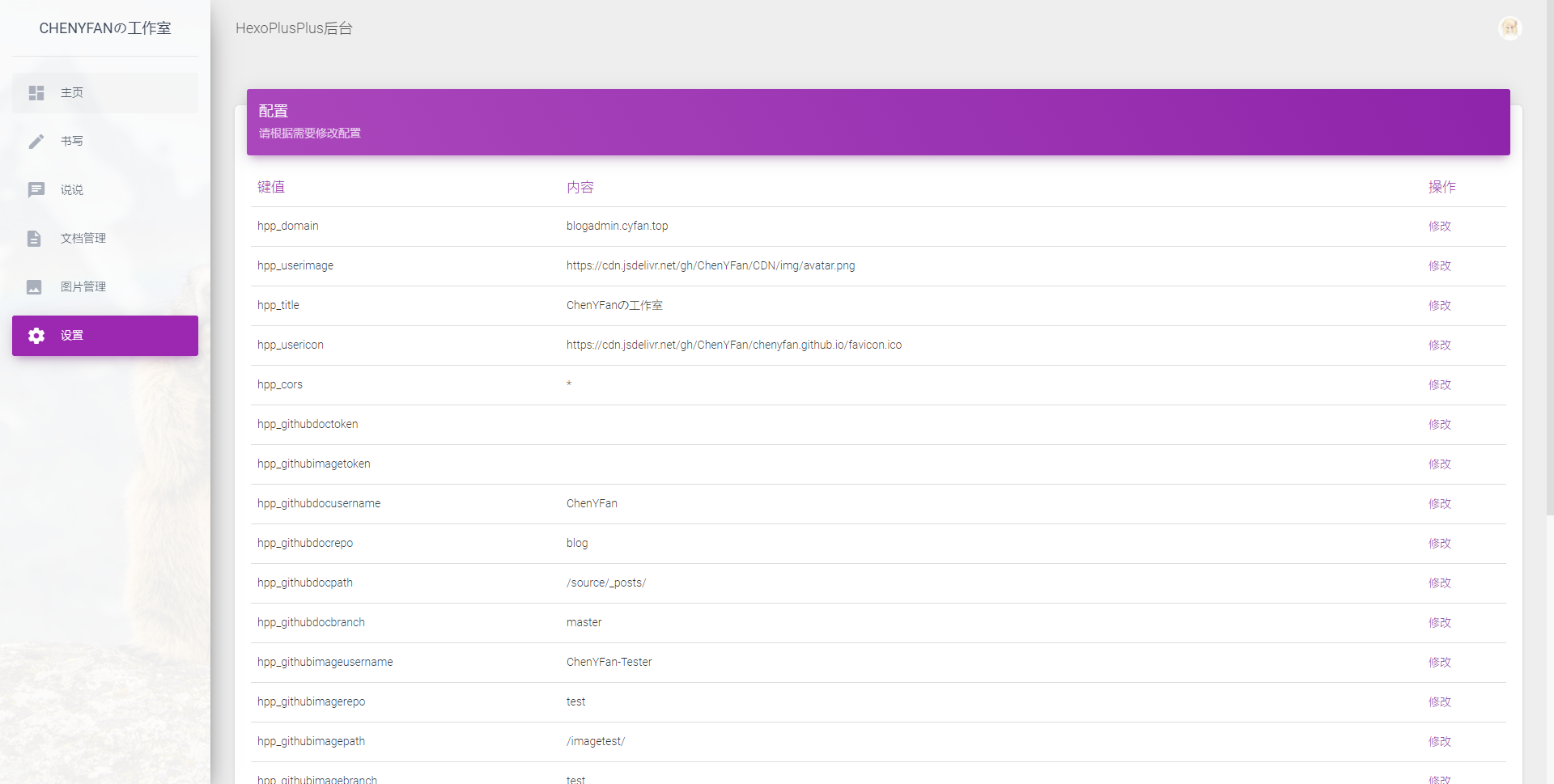Image resolution: width=1554 pixels, height=784 pixels.
Task: Select the blogadmin.cyfan.top value
Action: pos(618,226)
